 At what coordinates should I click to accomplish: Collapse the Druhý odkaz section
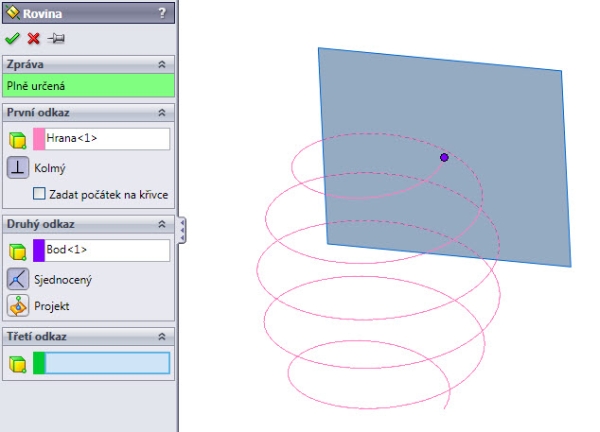[x=162, y=224]
